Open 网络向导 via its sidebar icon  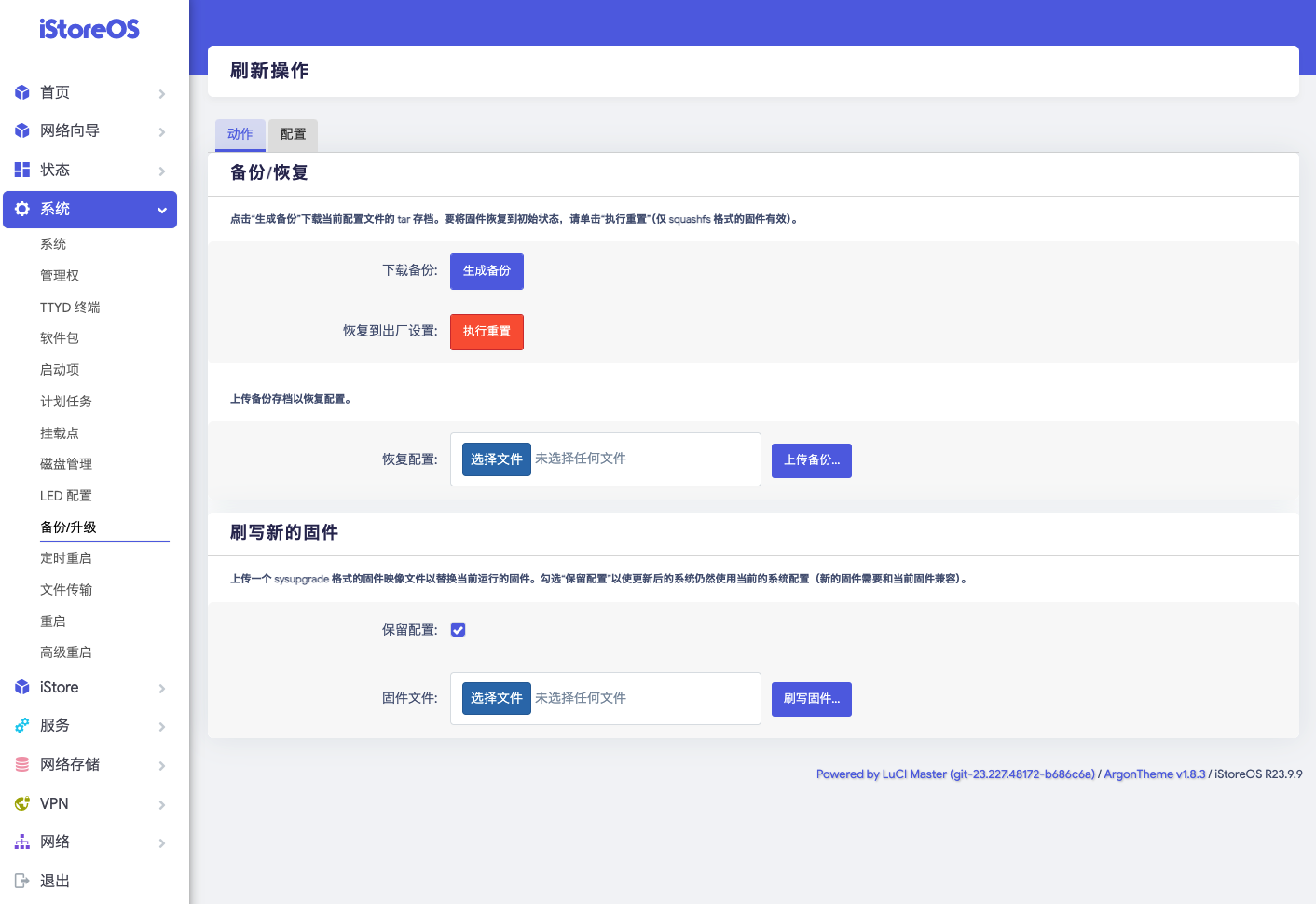[21, 130]
